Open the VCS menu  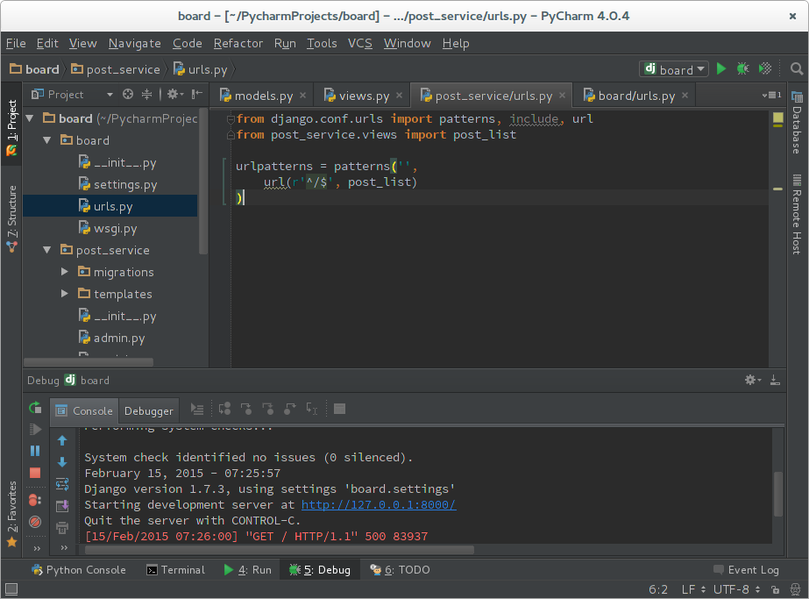pos(360,43)
